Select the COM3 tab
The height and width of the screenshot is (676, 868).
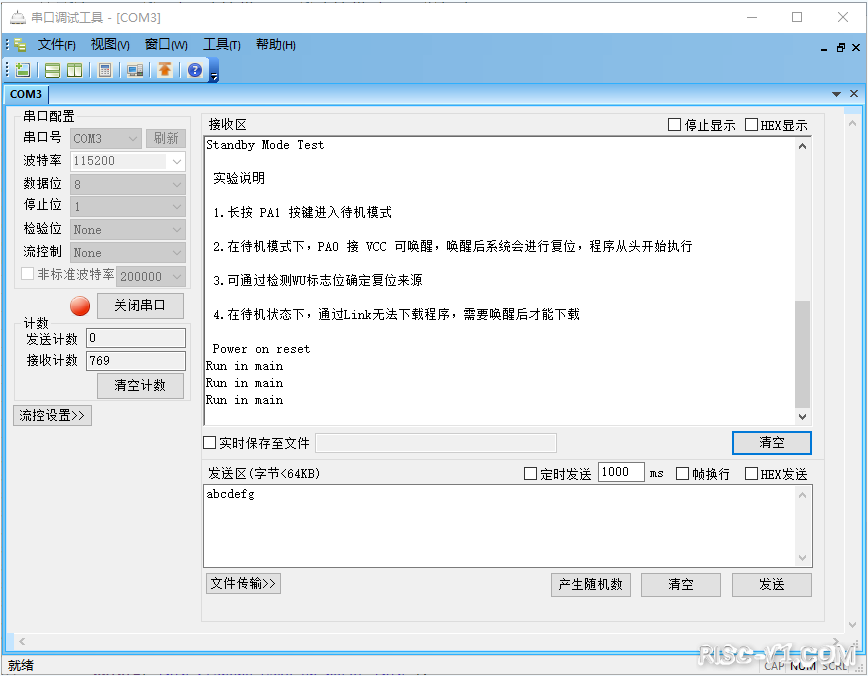pyautogui.click(x=26, y=94)
